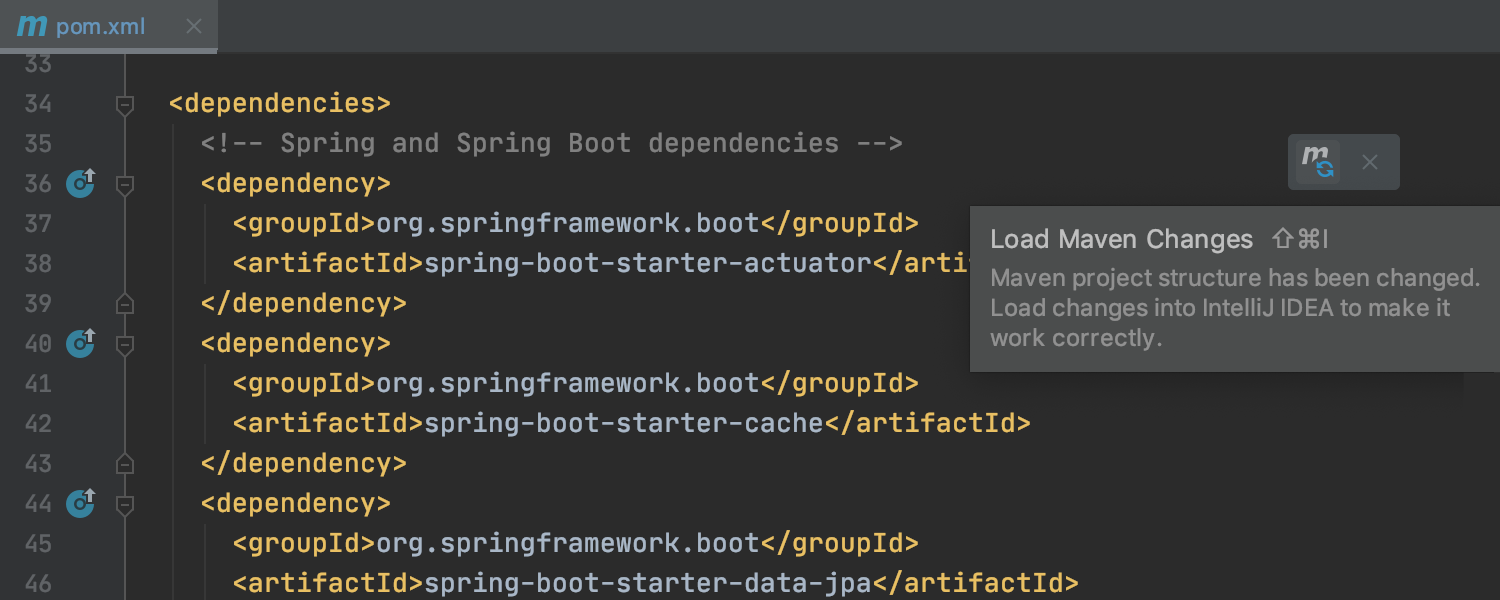Collapse the dependency fold marker at line 40
Screen dimensions: 1500x600
pos(125,344)
